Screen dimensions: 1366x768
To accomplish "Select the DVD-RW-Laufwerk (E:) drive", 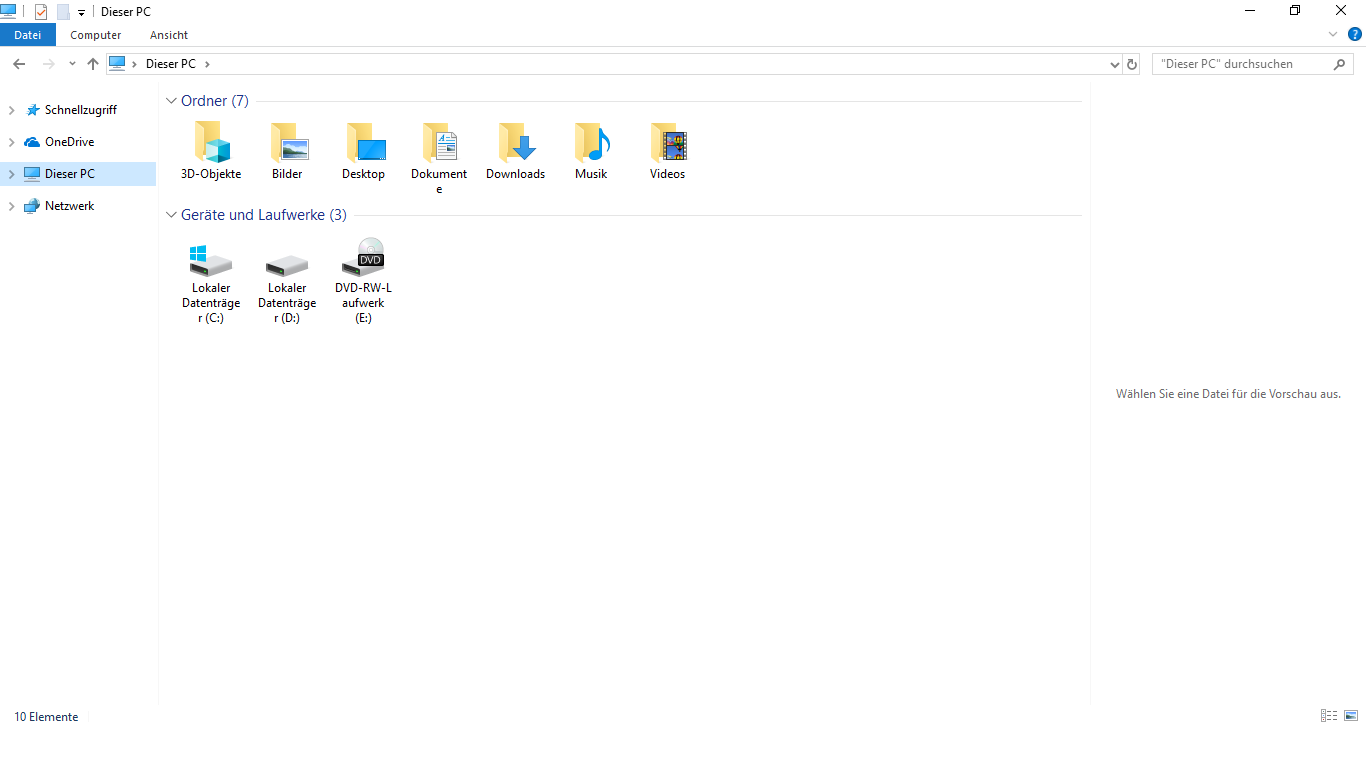I will (363, 281).
